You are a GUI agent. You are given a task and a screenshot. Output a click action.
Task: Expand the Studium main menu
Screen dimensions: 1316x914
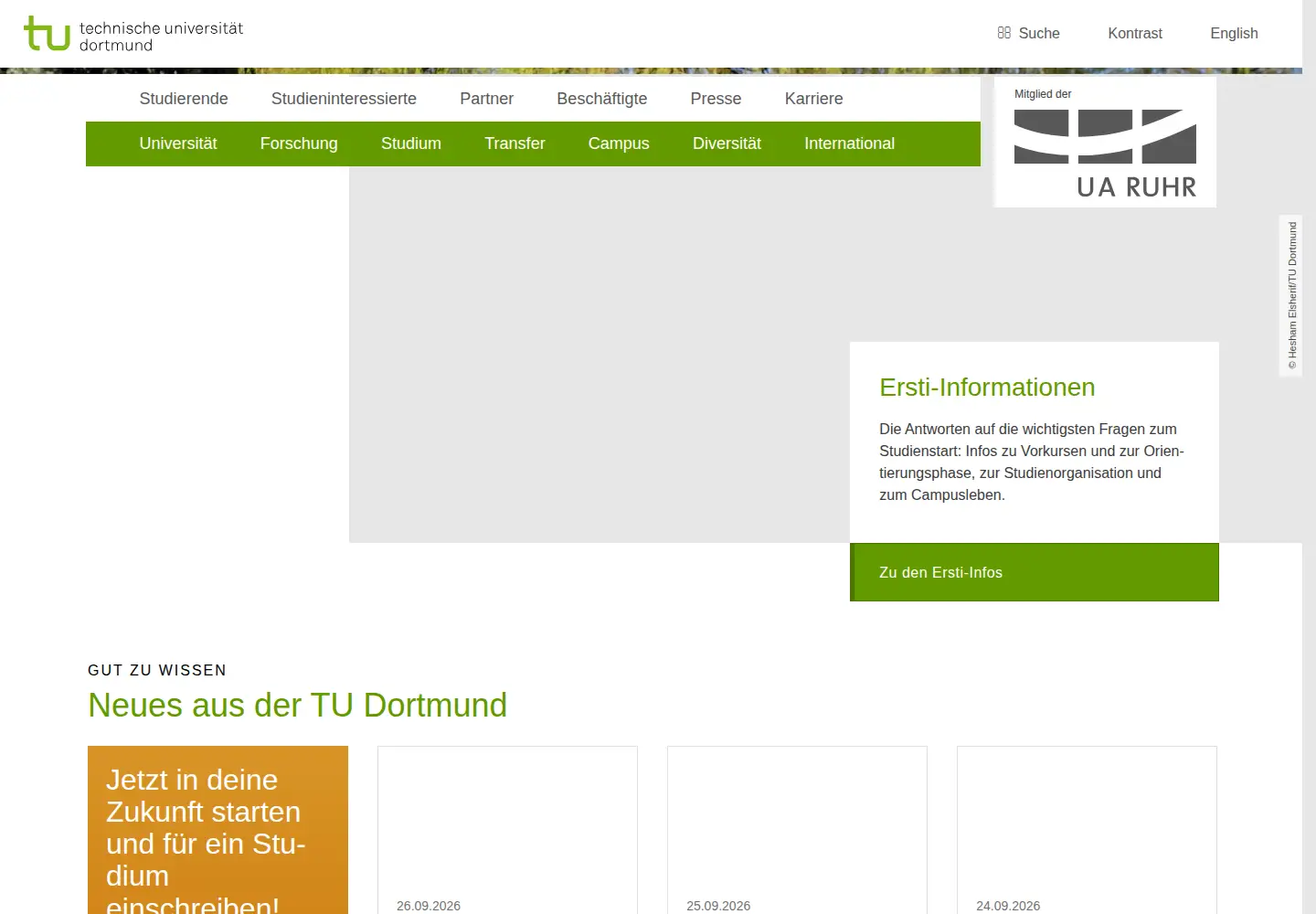411,143
